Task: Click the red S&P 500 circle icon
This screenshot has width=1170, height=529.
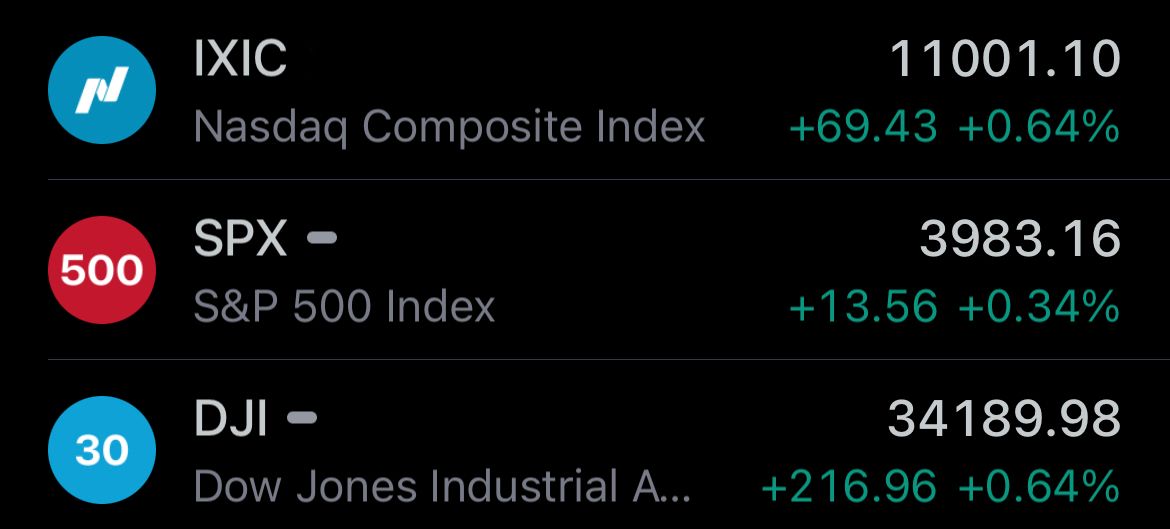Action: click(x=101, y=270)
